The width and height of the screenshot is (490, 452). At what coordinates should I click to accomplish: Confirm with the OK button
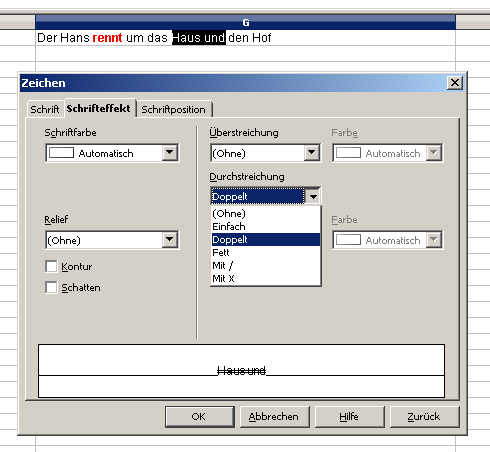pyautogui.click(x=200, y=417)
